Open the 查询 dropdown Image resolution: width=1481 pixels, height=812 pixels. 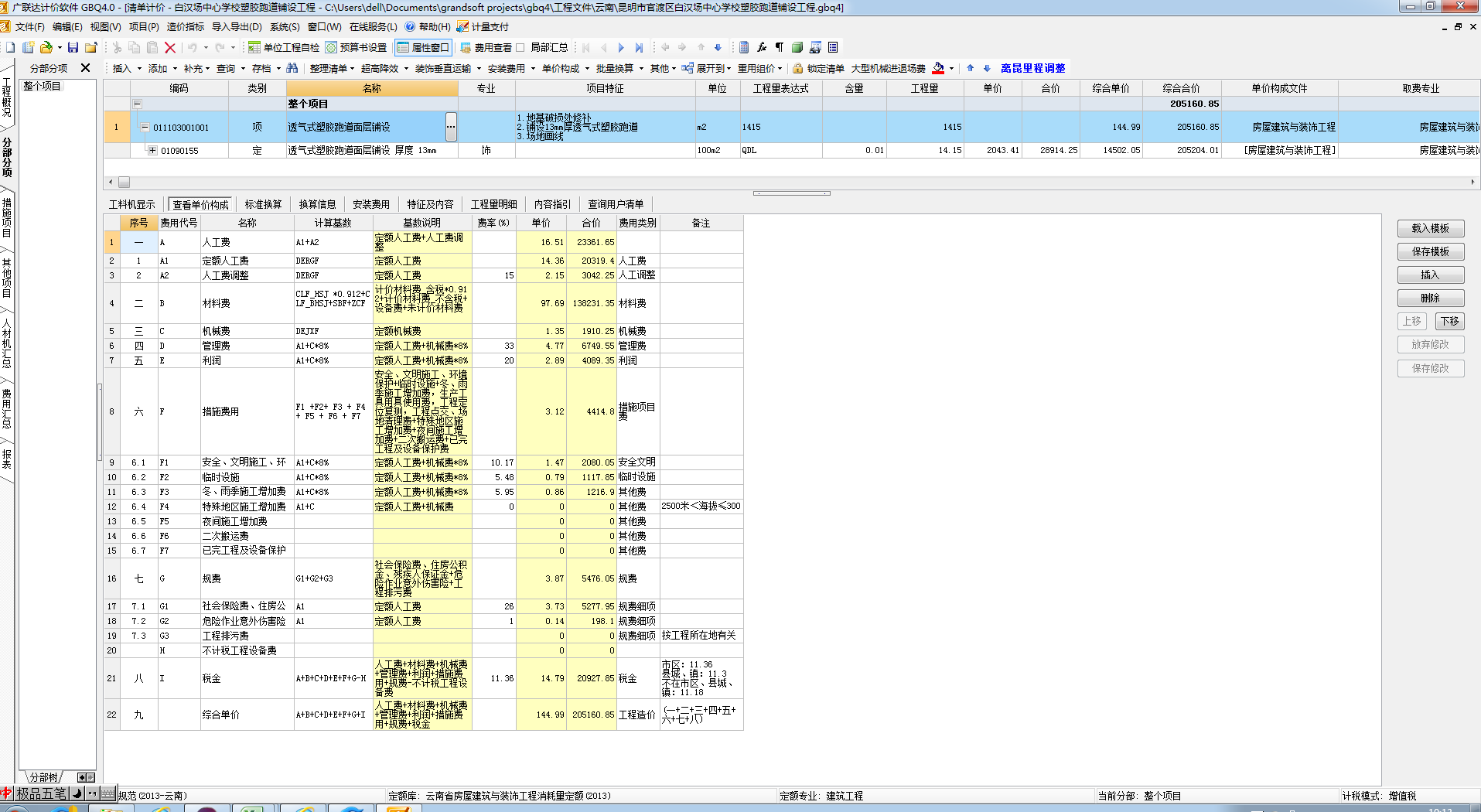click(230, 68)
